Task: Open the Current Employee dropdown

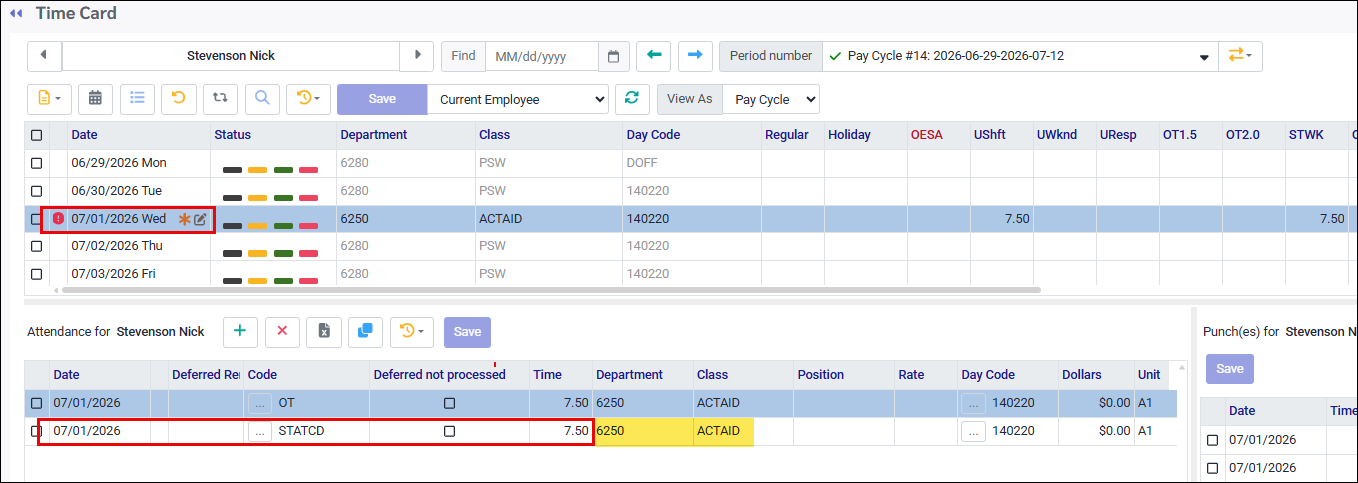Action: tap(518, 99)
